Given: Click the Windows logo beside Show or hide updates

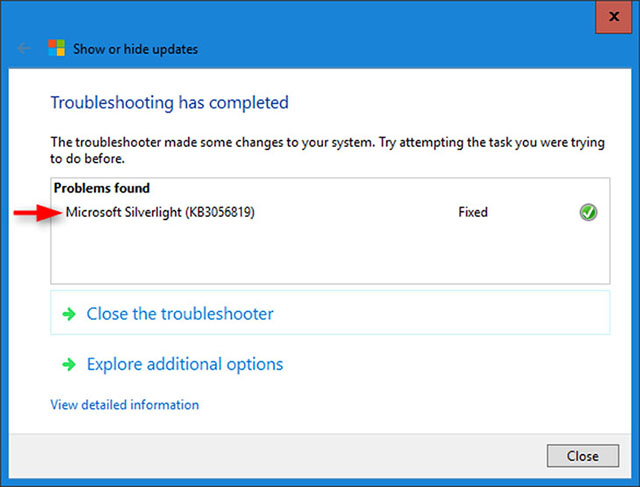Looking at the screenshot, I should (x=56, y=48).
